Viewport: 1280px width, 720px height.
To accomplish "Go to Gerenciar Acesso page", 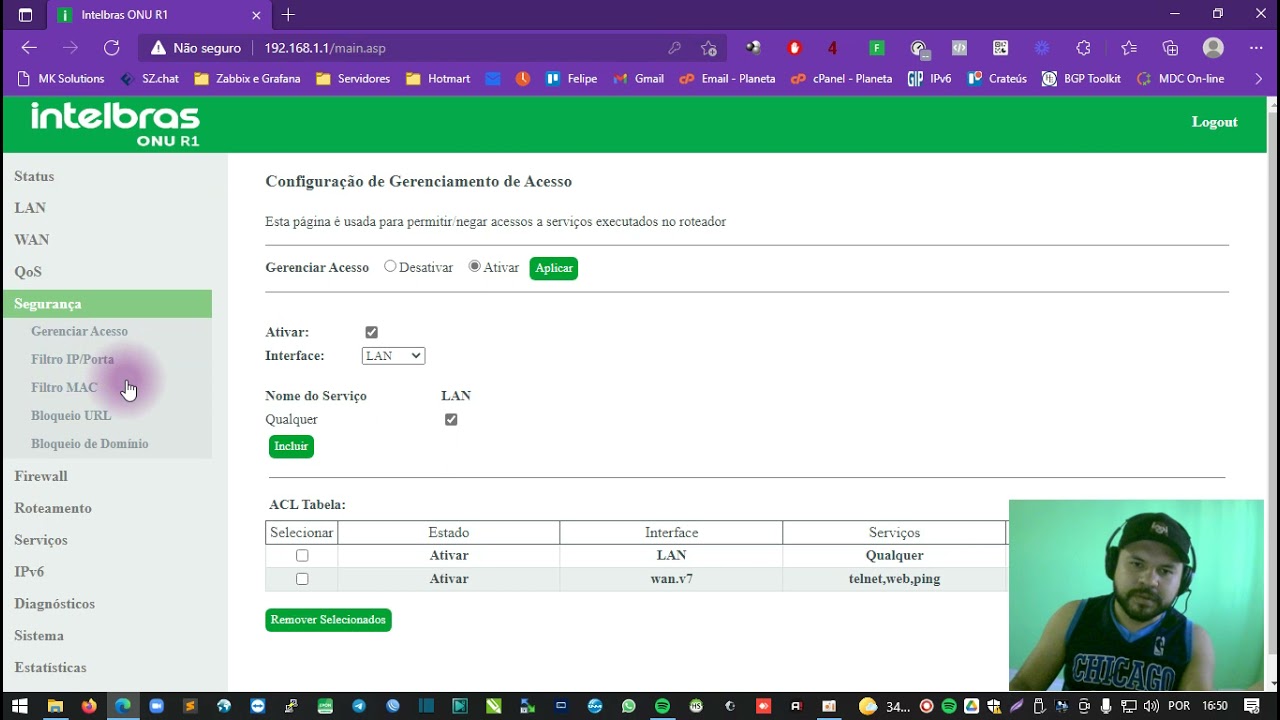I will pyautogui.click(x=79, y=331).
